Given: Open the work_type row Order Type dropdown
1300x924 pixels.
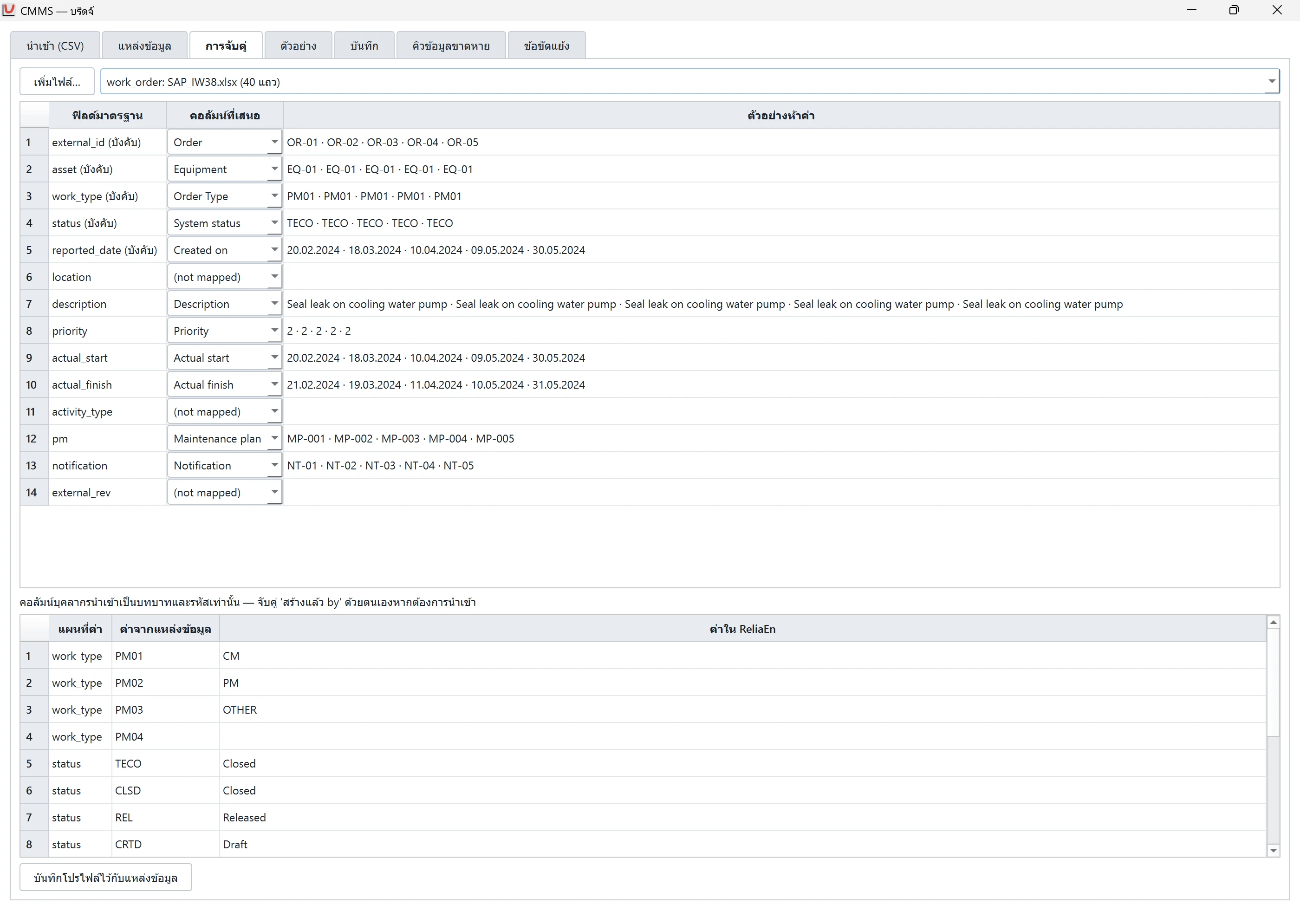Looking at the screenshot, I should (x=225, y=196).
